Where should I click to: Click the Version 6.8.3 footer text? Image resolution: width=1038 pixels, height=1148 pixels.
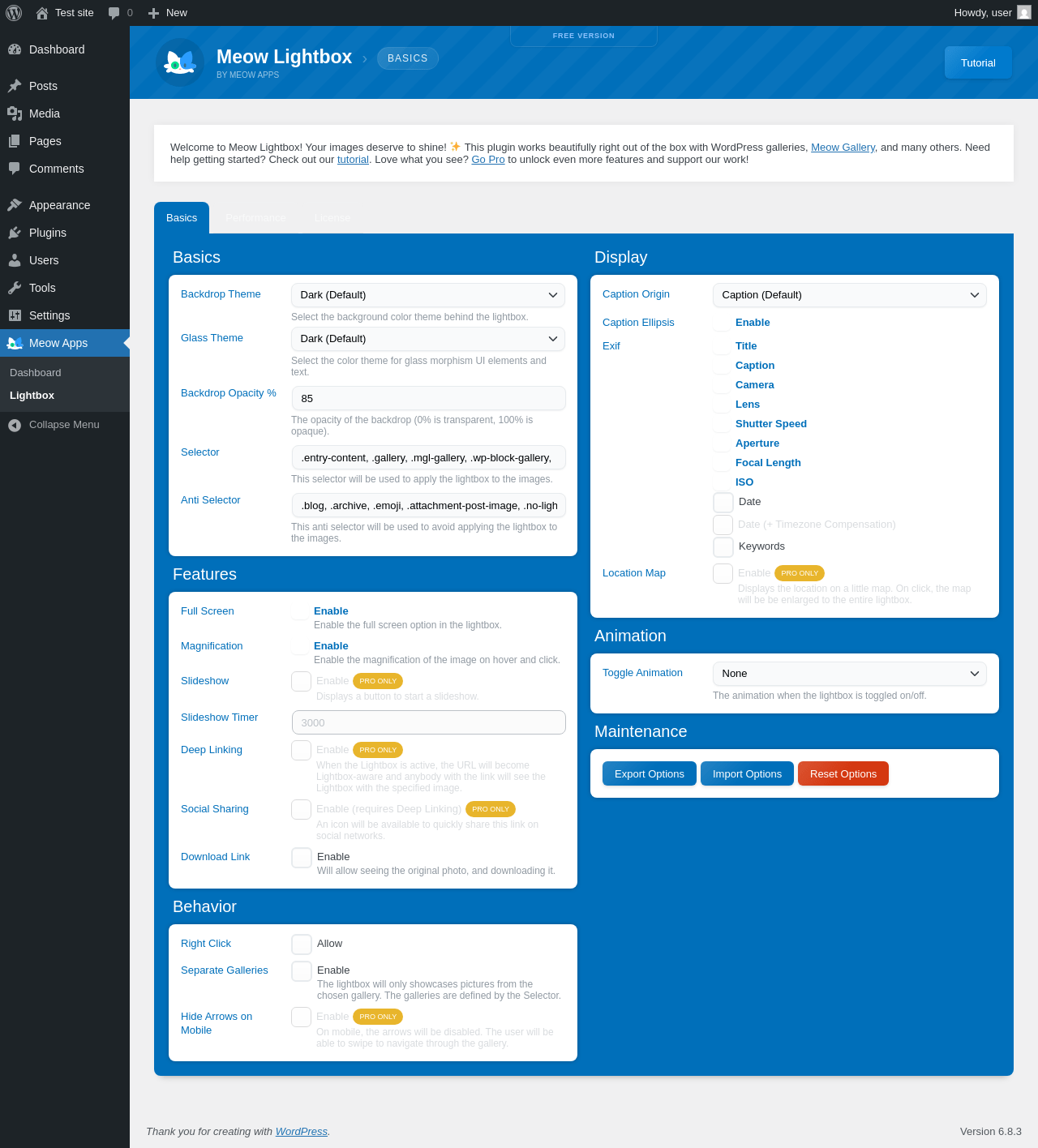click(x=991, y=1132)
